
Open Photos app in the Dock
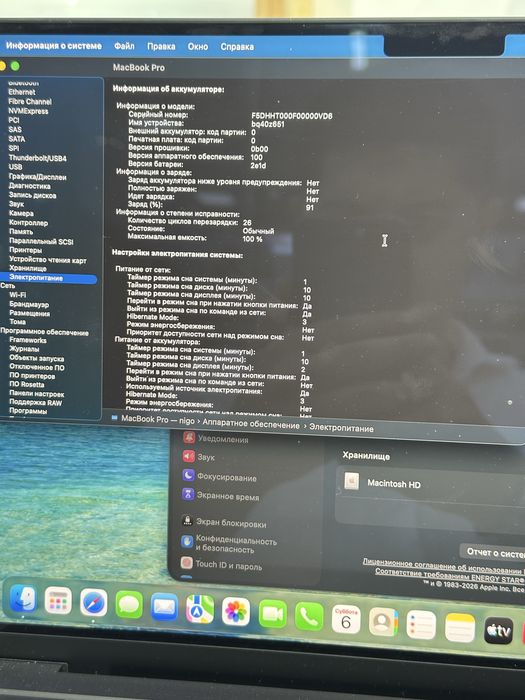click(x=236, y=611)
